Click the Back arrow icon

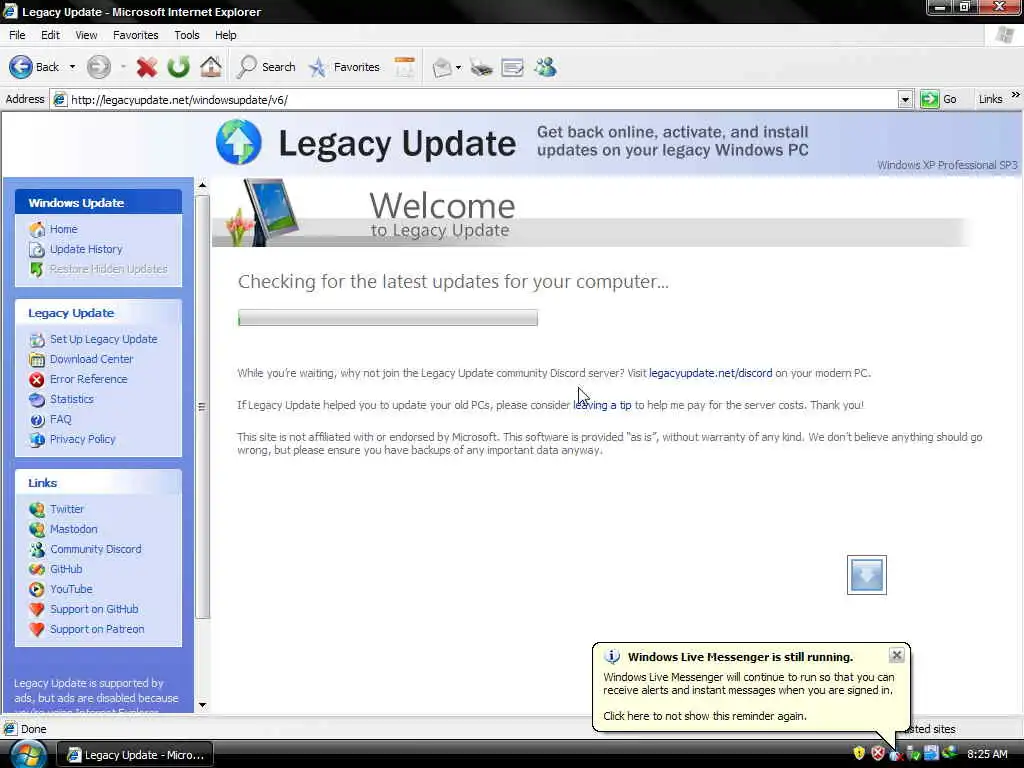(x=21, y=67)
